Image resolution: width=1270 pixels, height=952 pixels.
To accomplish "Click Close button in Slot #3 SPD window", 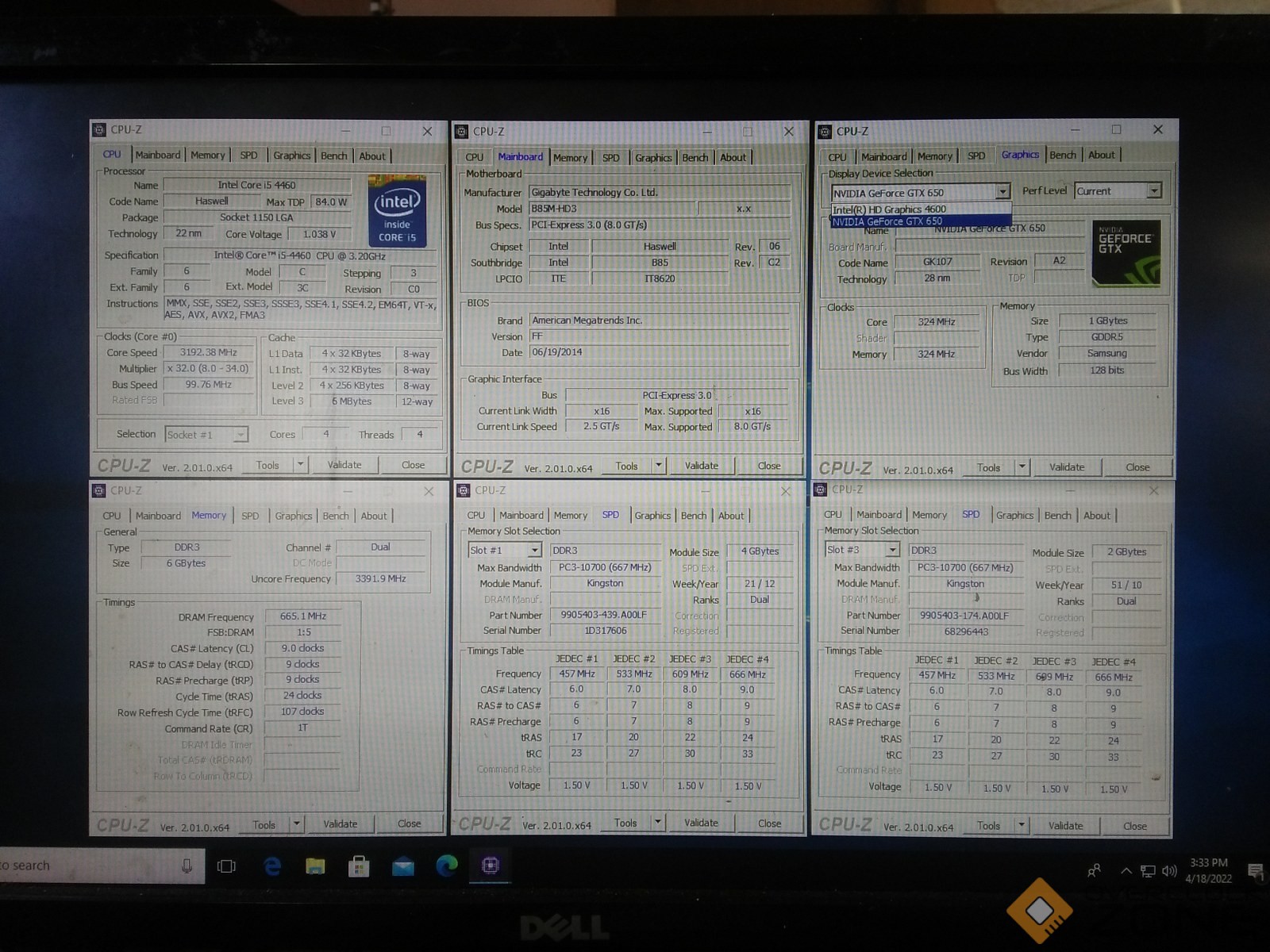I will pyautogui.click(x=1135, y=826).
